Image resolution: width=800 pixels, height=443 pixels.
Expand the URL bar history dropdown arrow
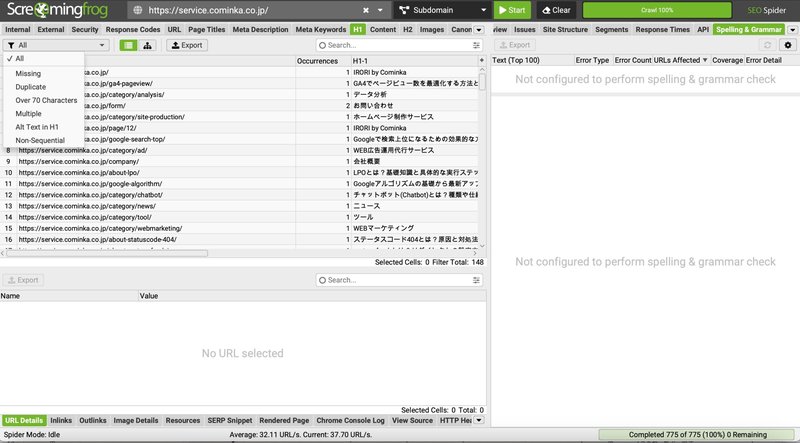point(381,10)
